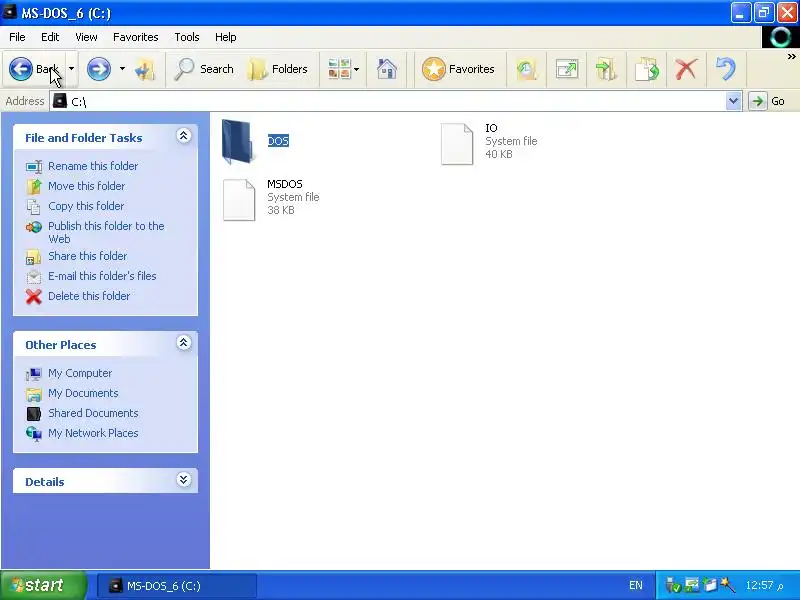Click the Views thumbnail icon
This screenshot has width=800, height=600.
(339, 69)
